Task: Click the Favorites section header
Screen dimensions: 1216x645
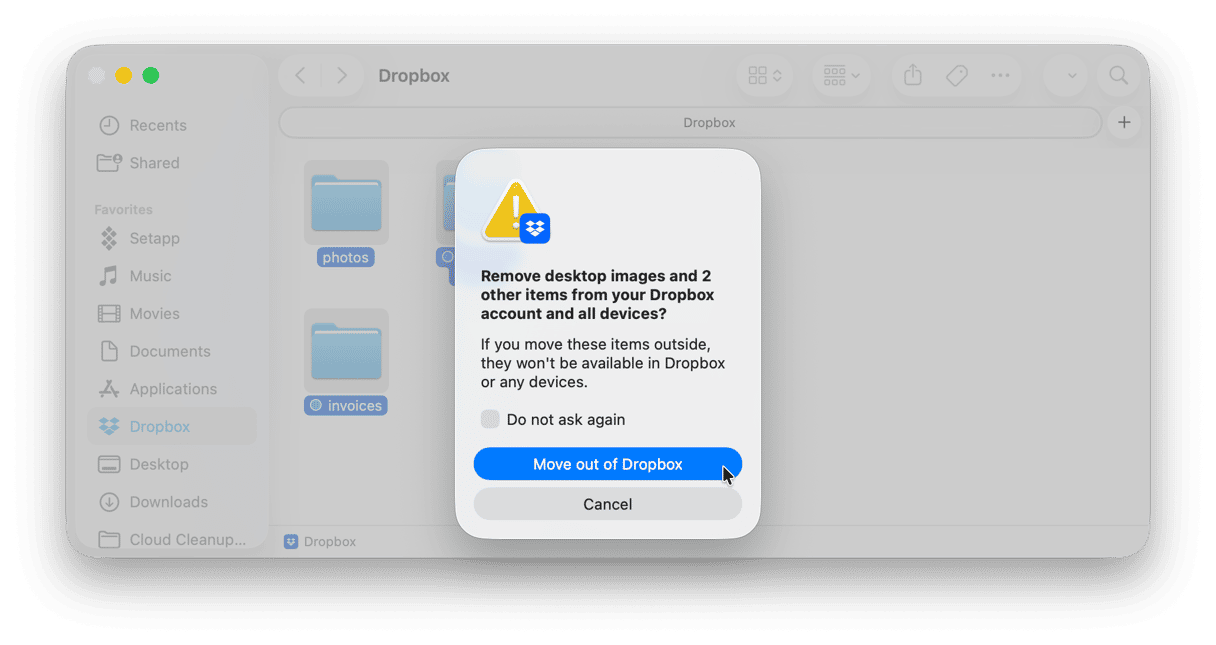Action: click(x=123, y=210)
